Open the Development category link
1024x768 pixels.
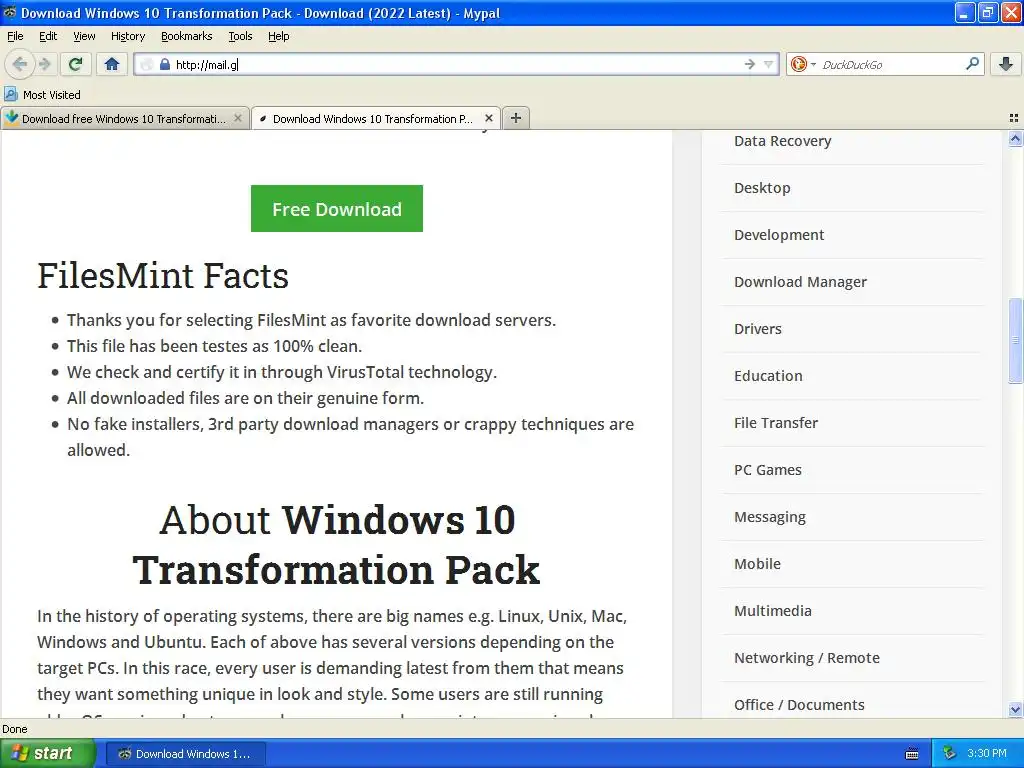779,235
